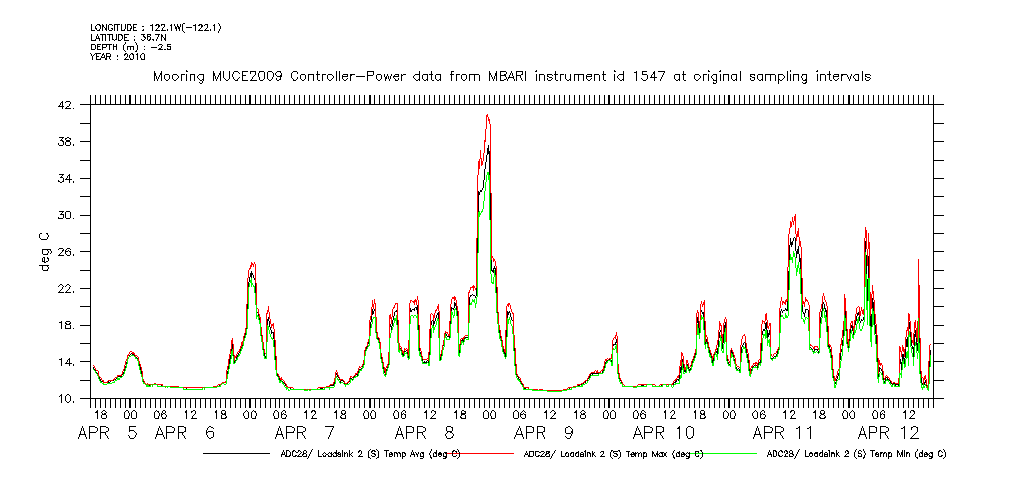The image size is (1009, 504).
Task: Select the Loadsink 2 Temp Max legend entry
Action: click(612, 453)
